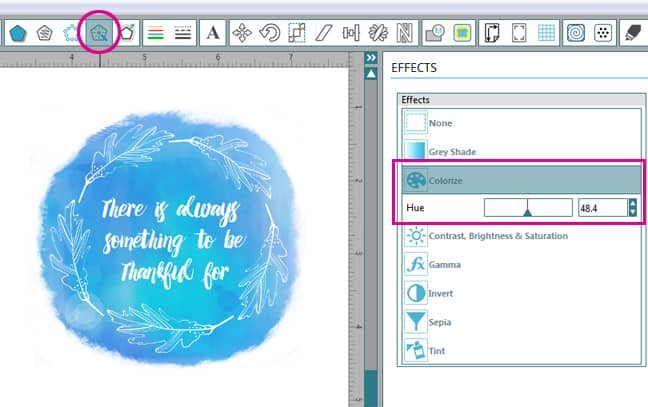The height and width of the screenshot is (407, 648).
Task: Apply the Grey Shade effect
Action: pyautogui.click(x=451, y=152)
